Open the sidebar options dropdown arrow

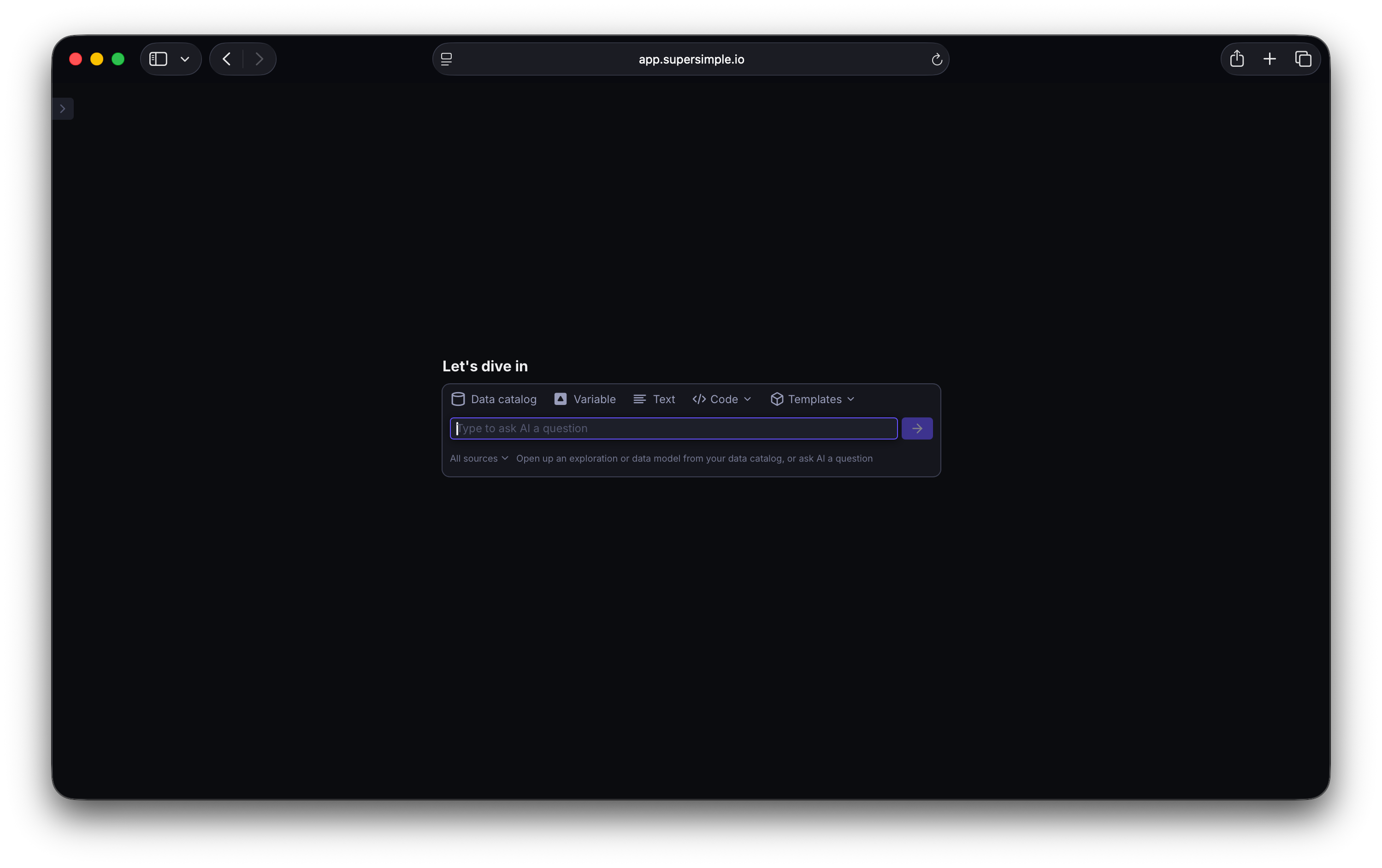point(185,59)
